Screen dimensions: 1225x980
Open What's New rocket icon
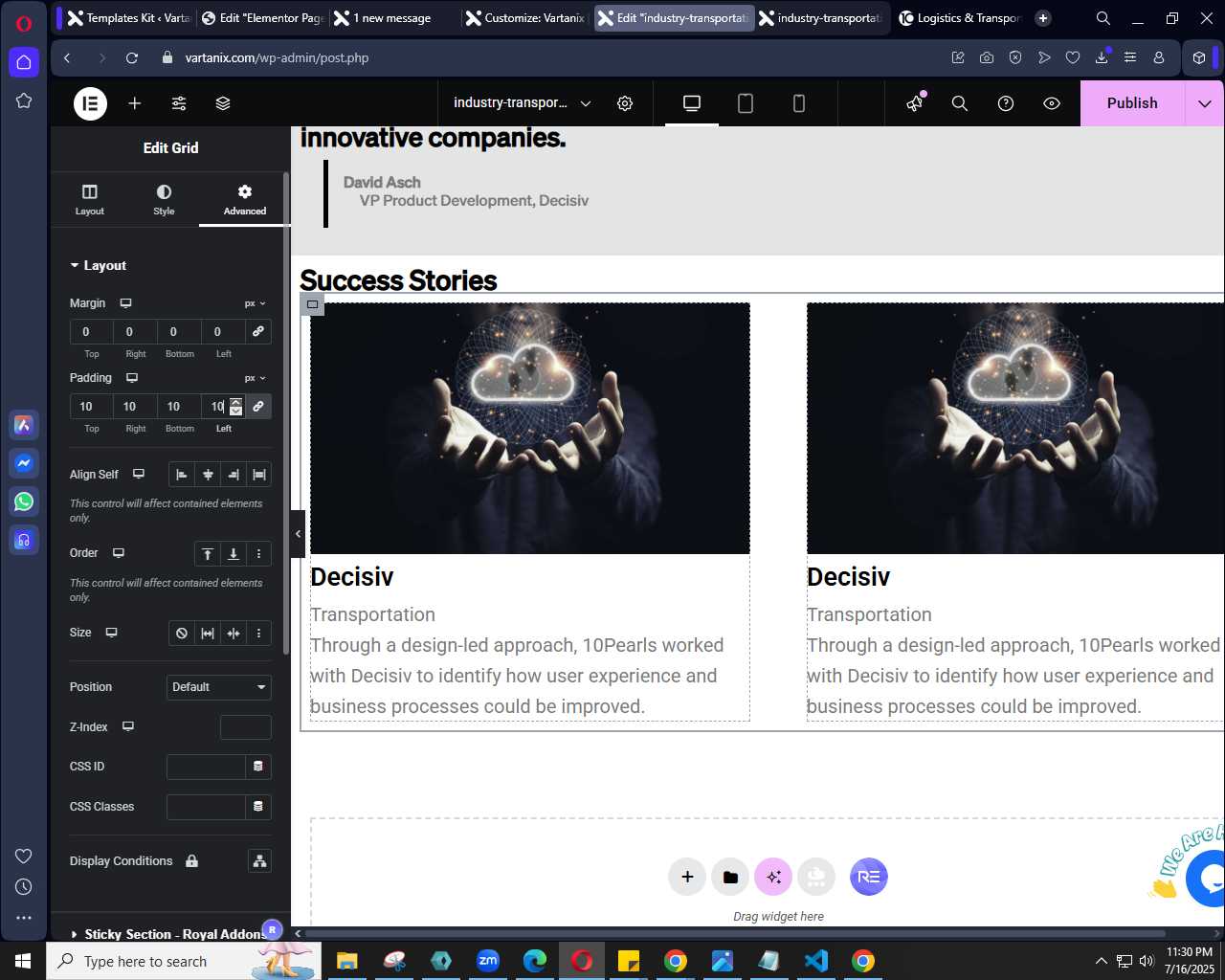[916, 103]
